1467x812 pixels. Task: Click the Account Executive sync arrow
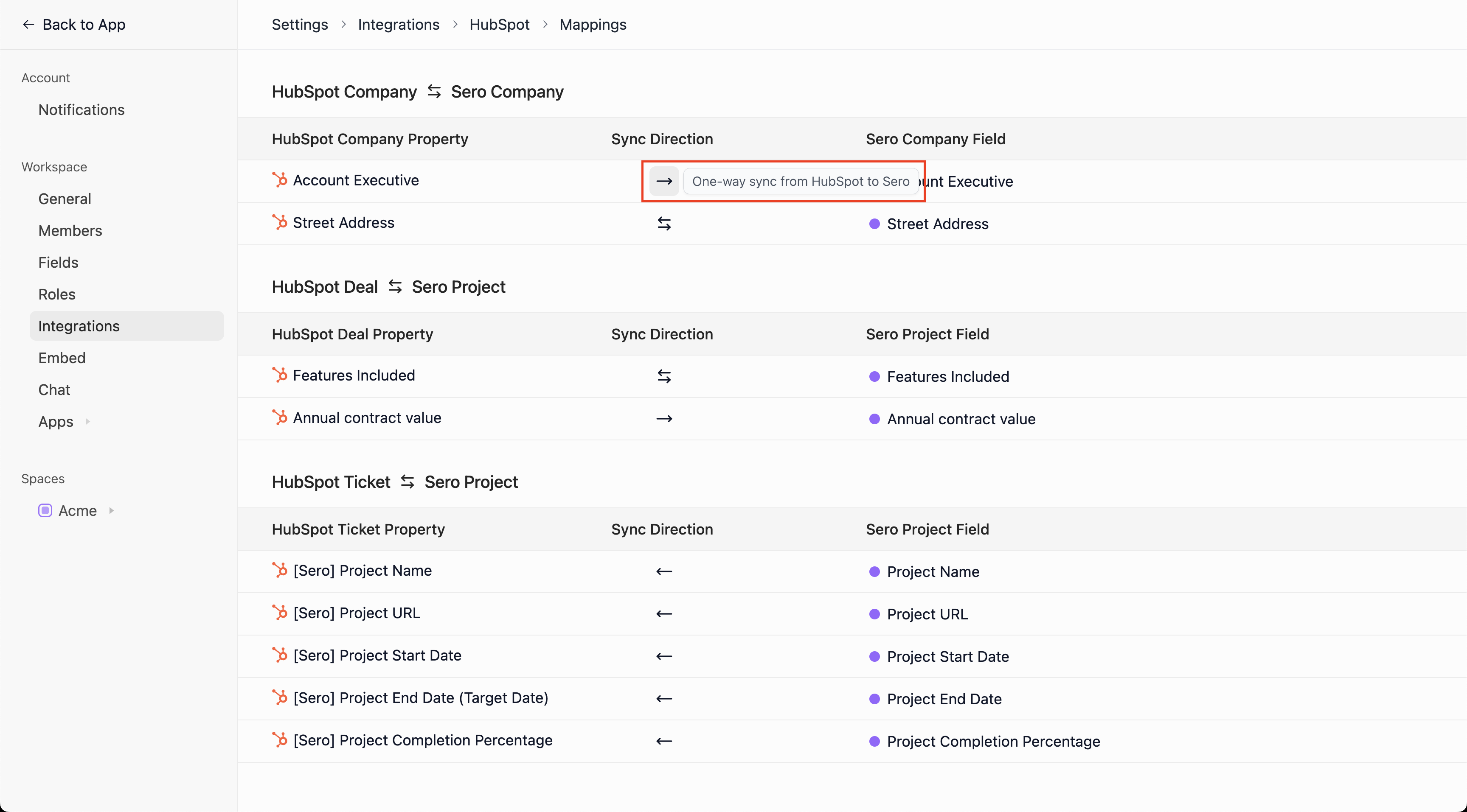pyautogui.click(x=664, y=181)
